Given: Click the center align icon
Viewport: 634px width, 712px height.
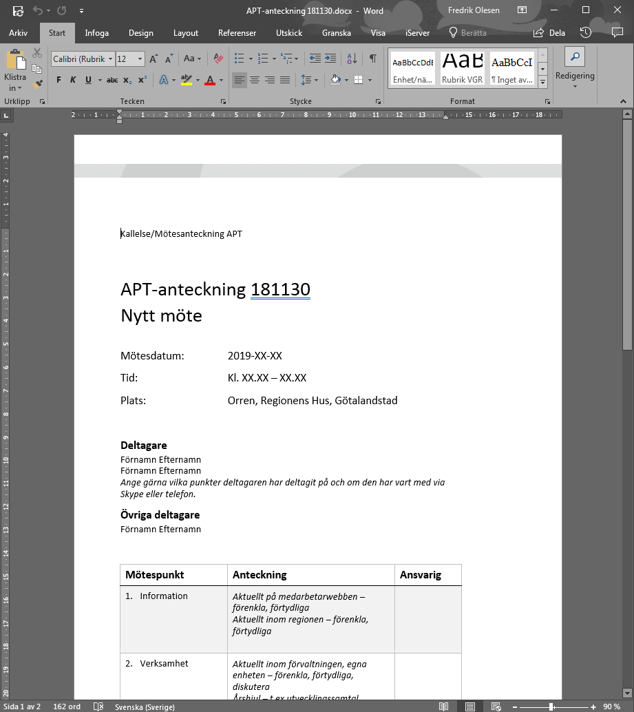Looking at the screenshot, I should point(255,80).
